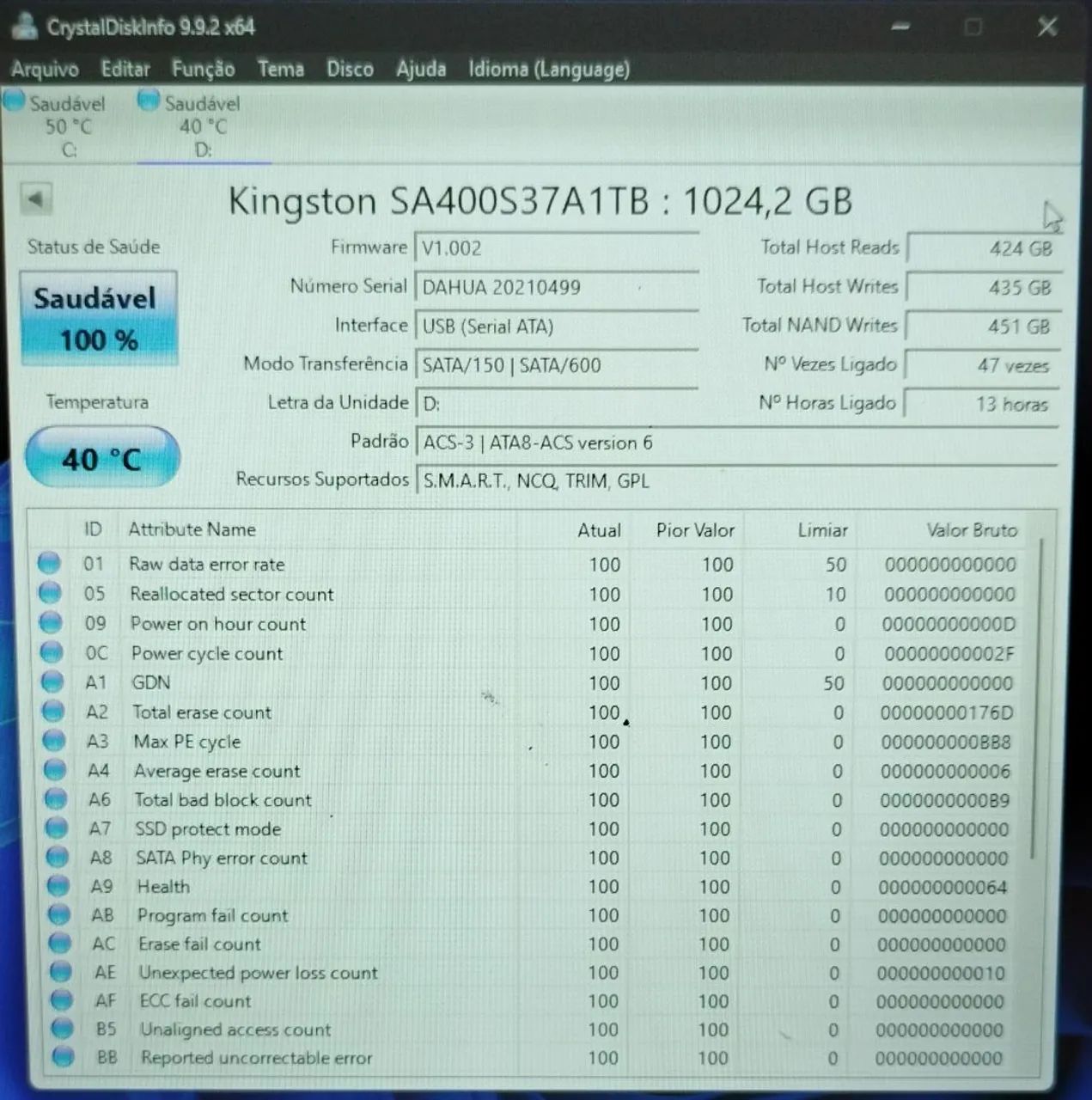The image size is (1092, 1100).
Task: Click status icon for Raw data error rate
Action: click(49, 563)
